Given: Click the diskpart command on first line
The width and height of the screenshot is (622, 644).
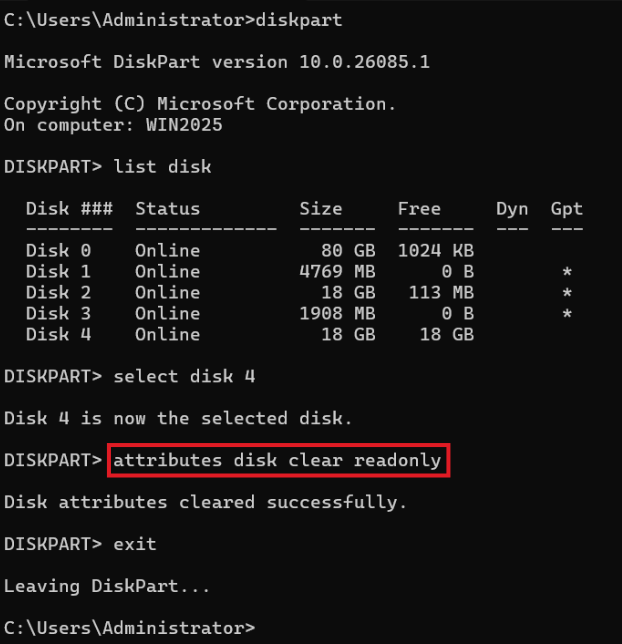Looking at the screenshot, I should pos(299,20).
